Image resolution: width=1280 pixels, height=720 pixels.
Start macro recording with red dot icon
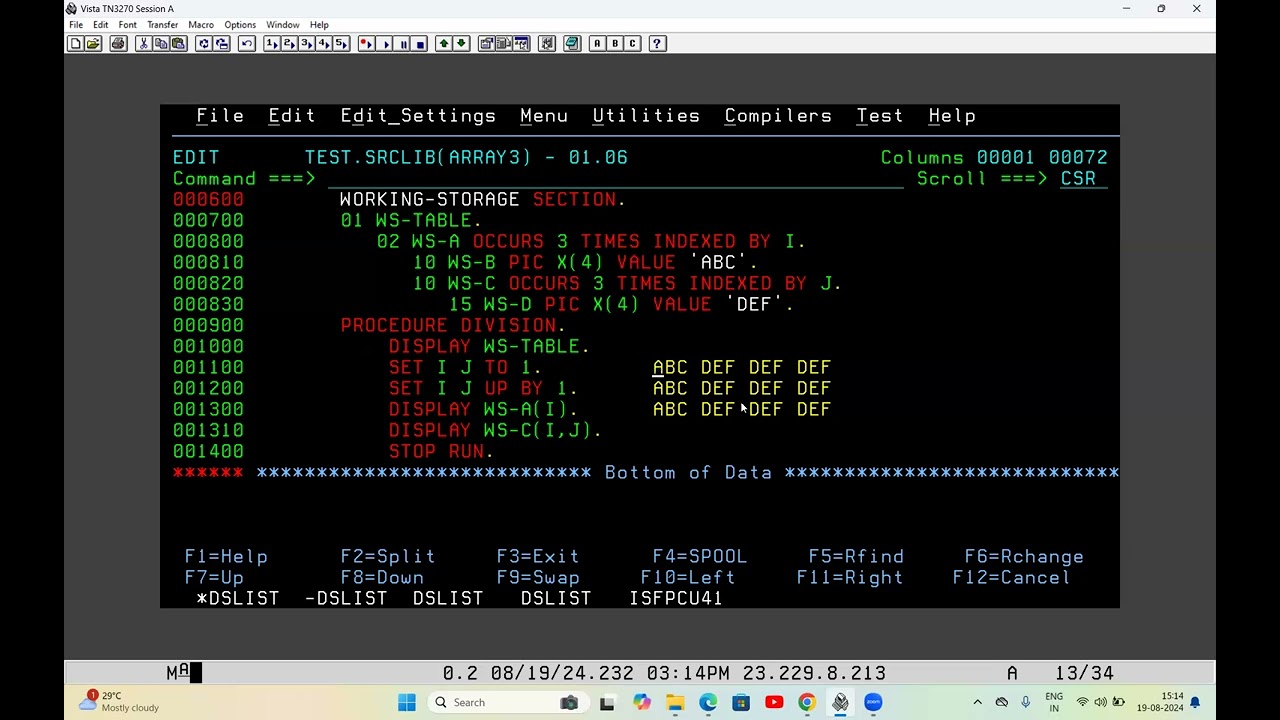(x=366, y=44)
